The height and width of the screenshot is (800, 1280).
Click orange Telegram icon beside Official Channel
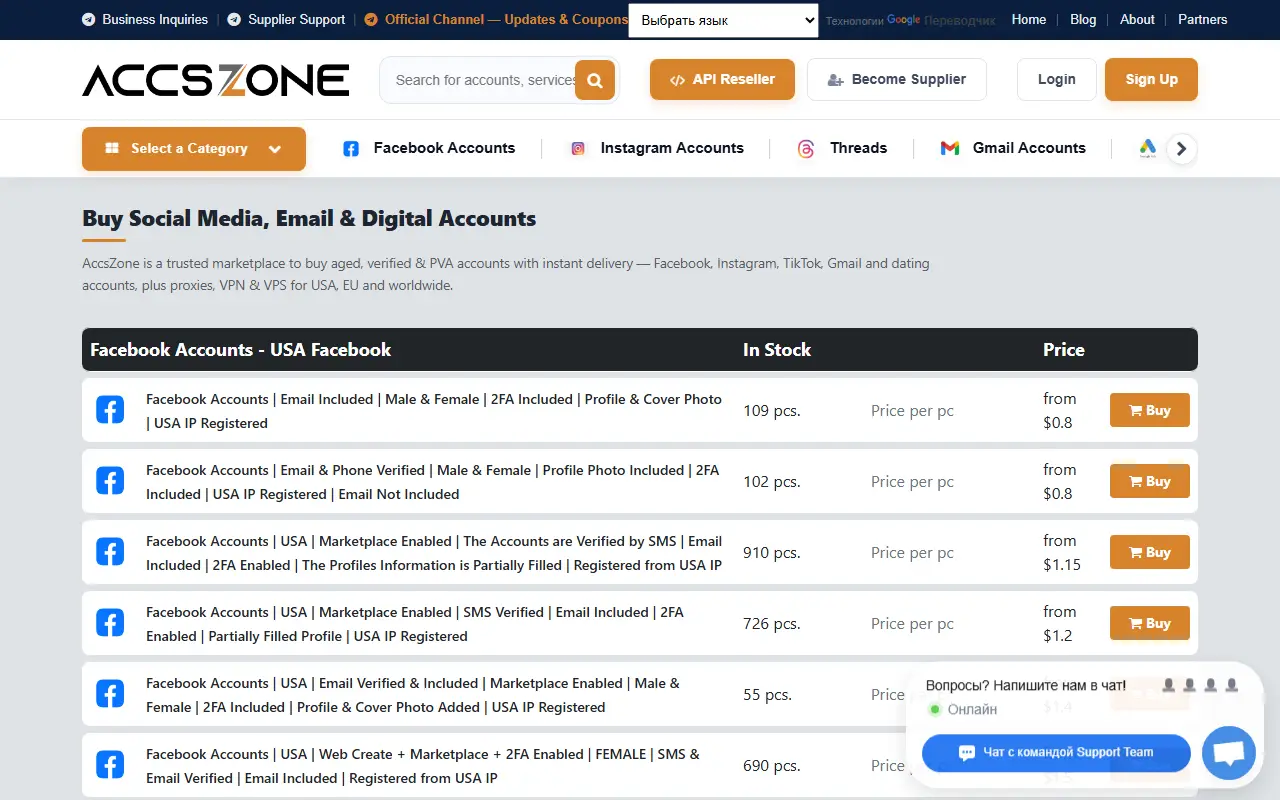pyautogui.click(x=371, y=19)
